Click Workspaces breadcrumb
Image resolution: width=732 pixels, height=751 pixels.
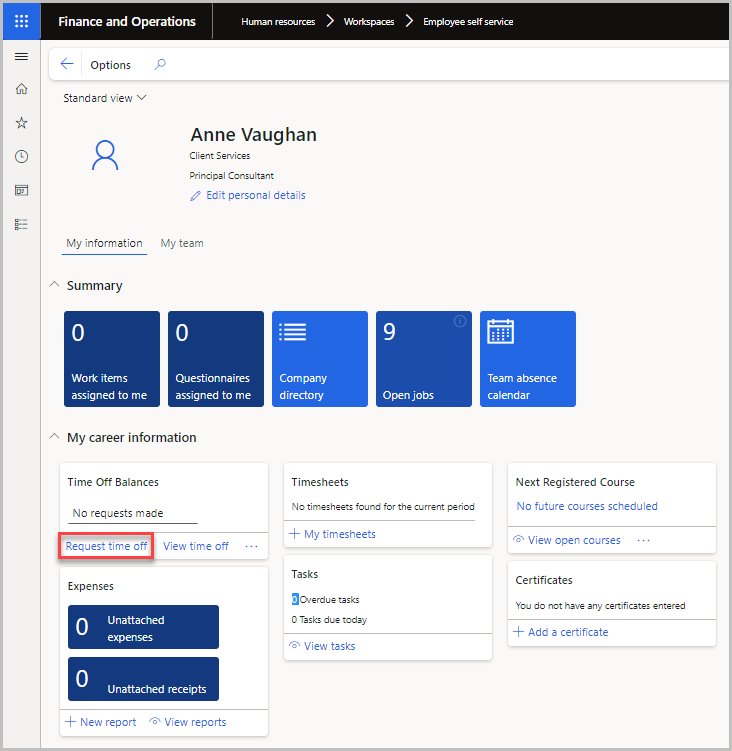[x=369, y=22]
